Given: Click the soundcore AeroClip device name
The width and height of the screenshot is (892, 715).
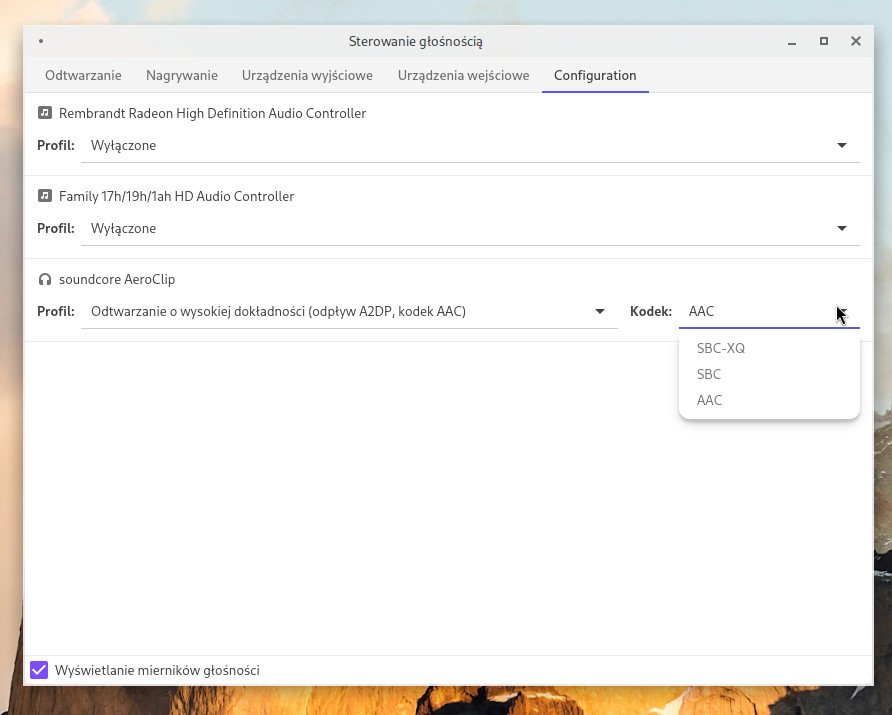Looking at the screenshot, I should (x=117, y=279).
